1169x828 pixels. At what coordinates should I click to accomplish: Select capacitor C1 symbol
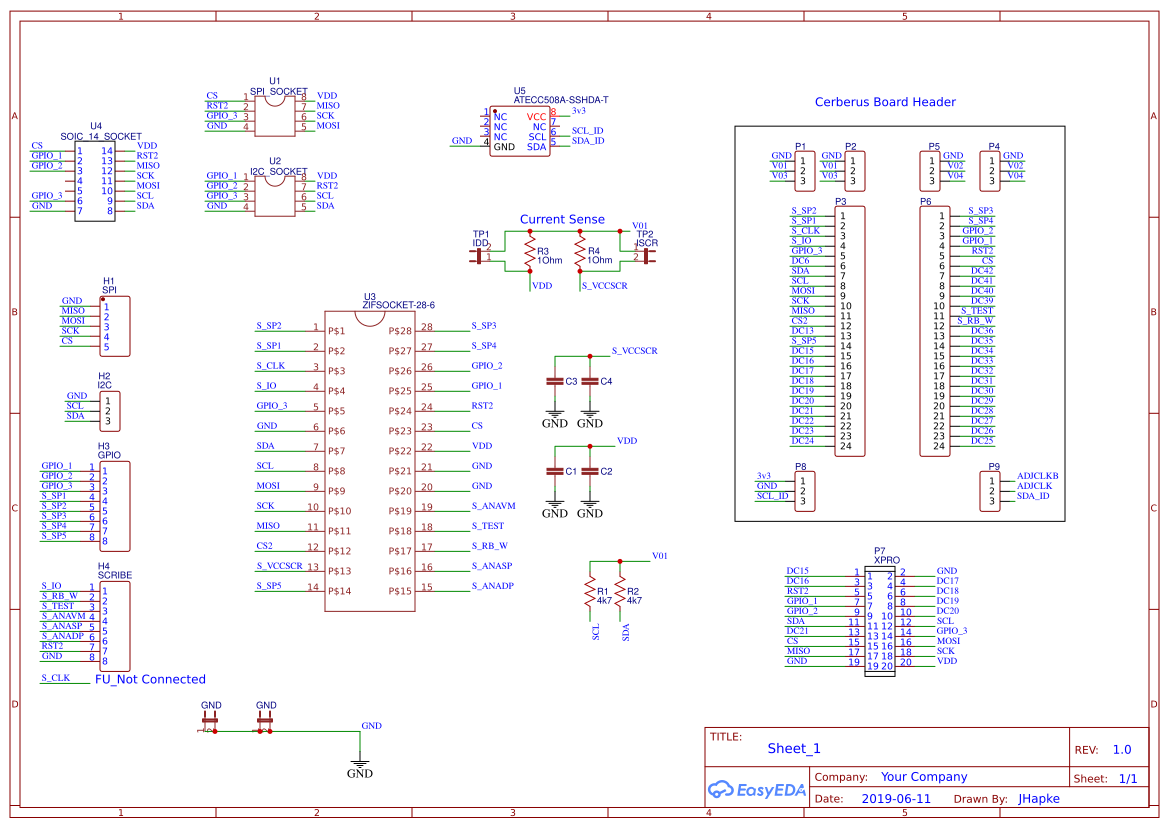pos(554,471)
